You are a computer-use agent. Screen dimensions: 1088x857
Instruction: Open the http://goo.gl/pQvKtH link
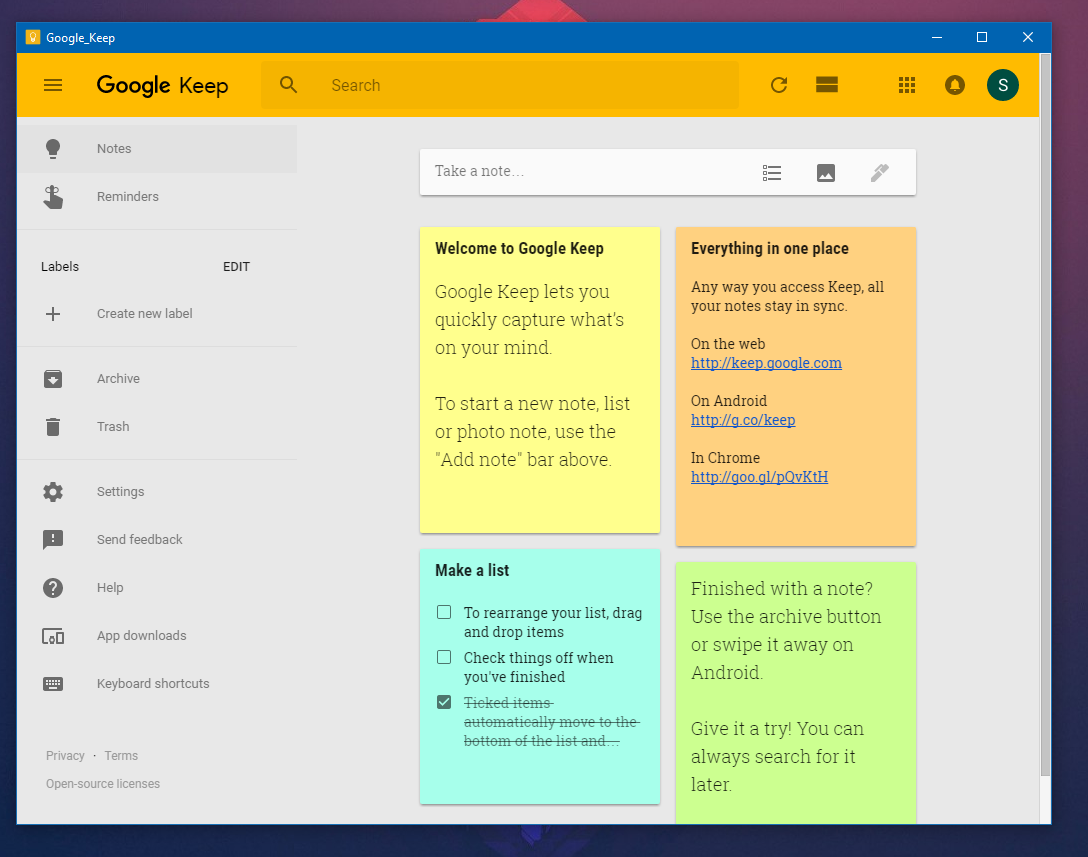(x=759, y=477)
